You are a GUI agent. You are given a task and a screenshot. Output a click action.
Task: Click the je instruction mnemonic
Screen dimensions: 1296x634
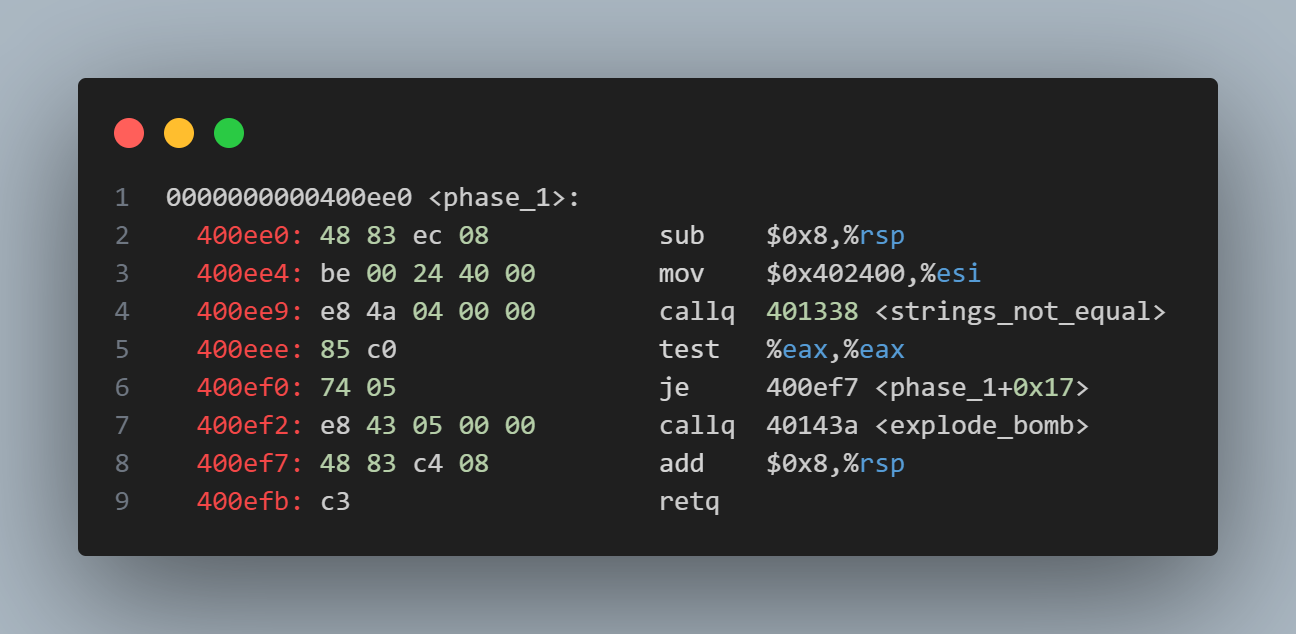(674, 388)
